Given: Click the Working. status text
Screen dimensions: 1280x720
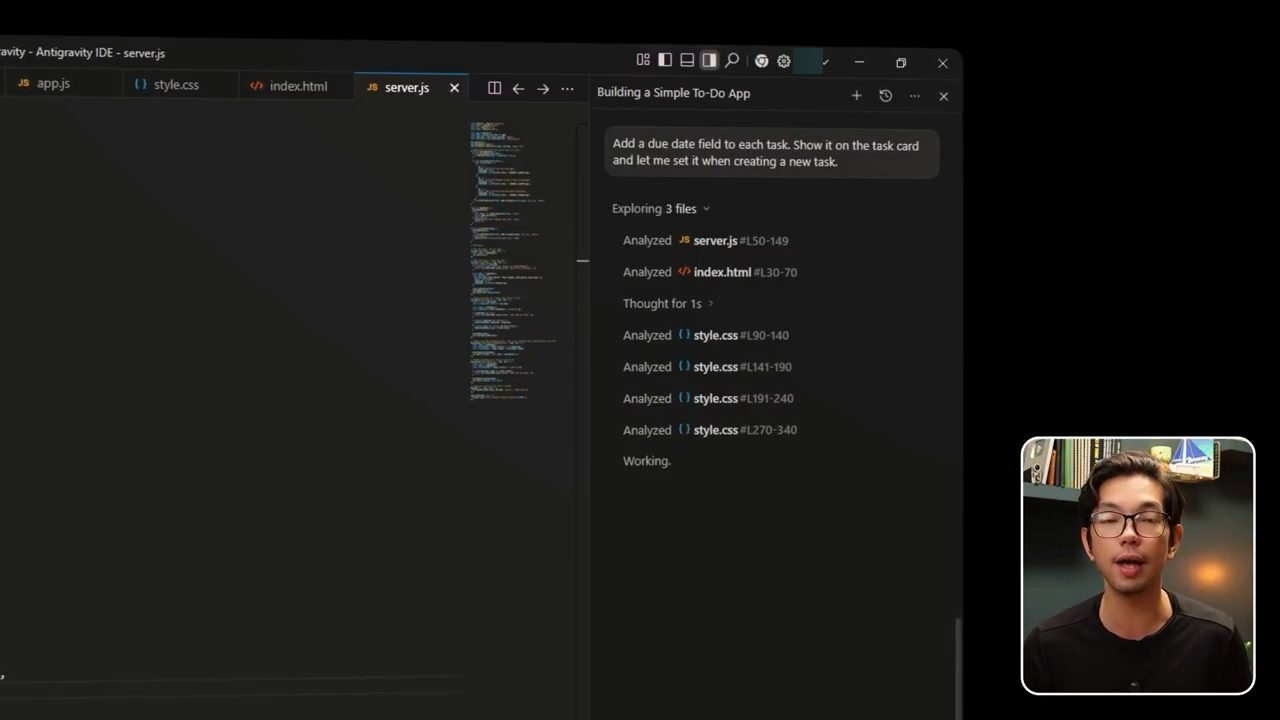Looking at the screenshot, I should pyautogui.click(x=647, y=461).
